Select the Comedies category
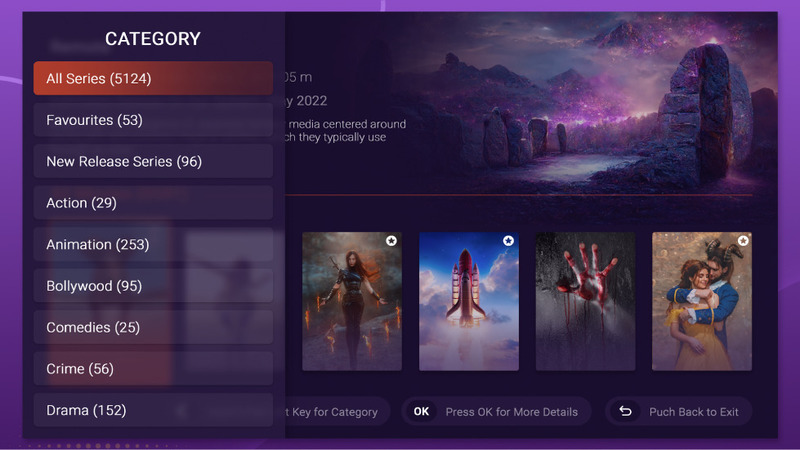The image size is (800, 450). tap(153, 327)
